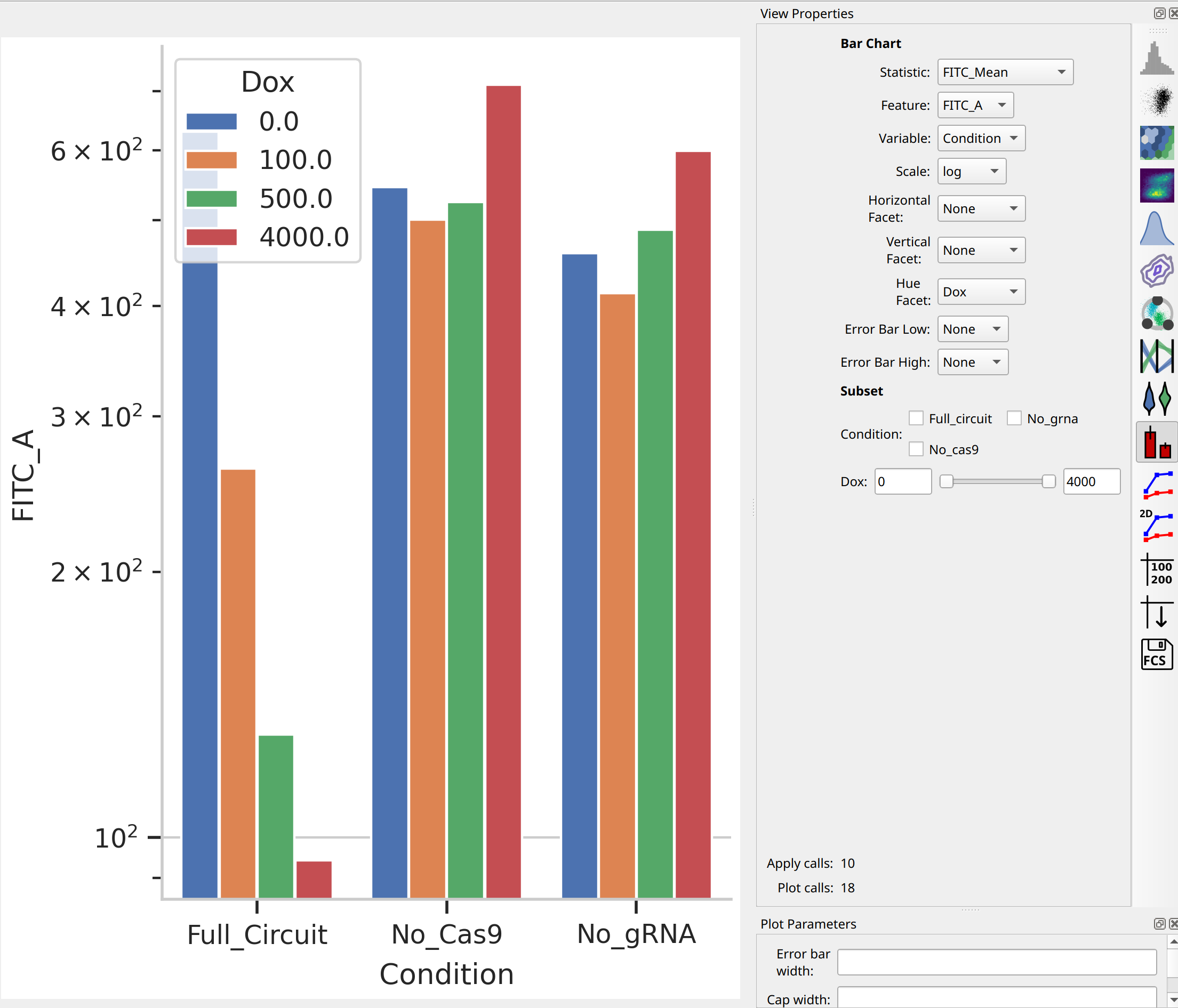Expand the Scale dropdown set to log

coord(971,171)
